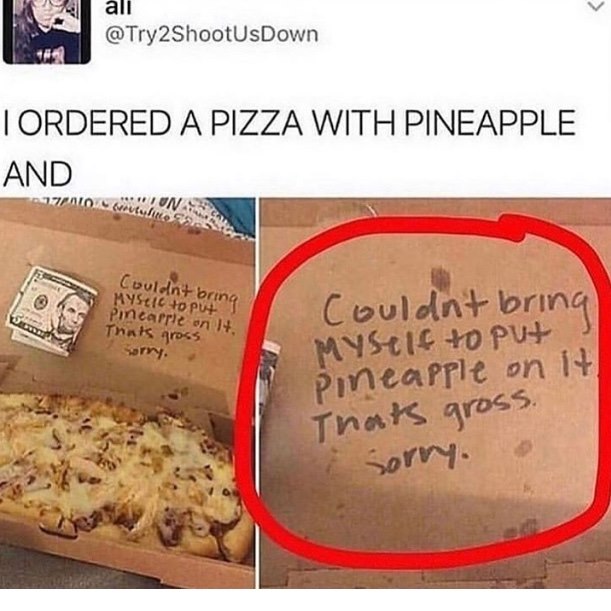Click the word 'PINEAPPLE' in the tweet text
Image resolution: width=611 pixels, height=611 pixels.
point(489,122)
